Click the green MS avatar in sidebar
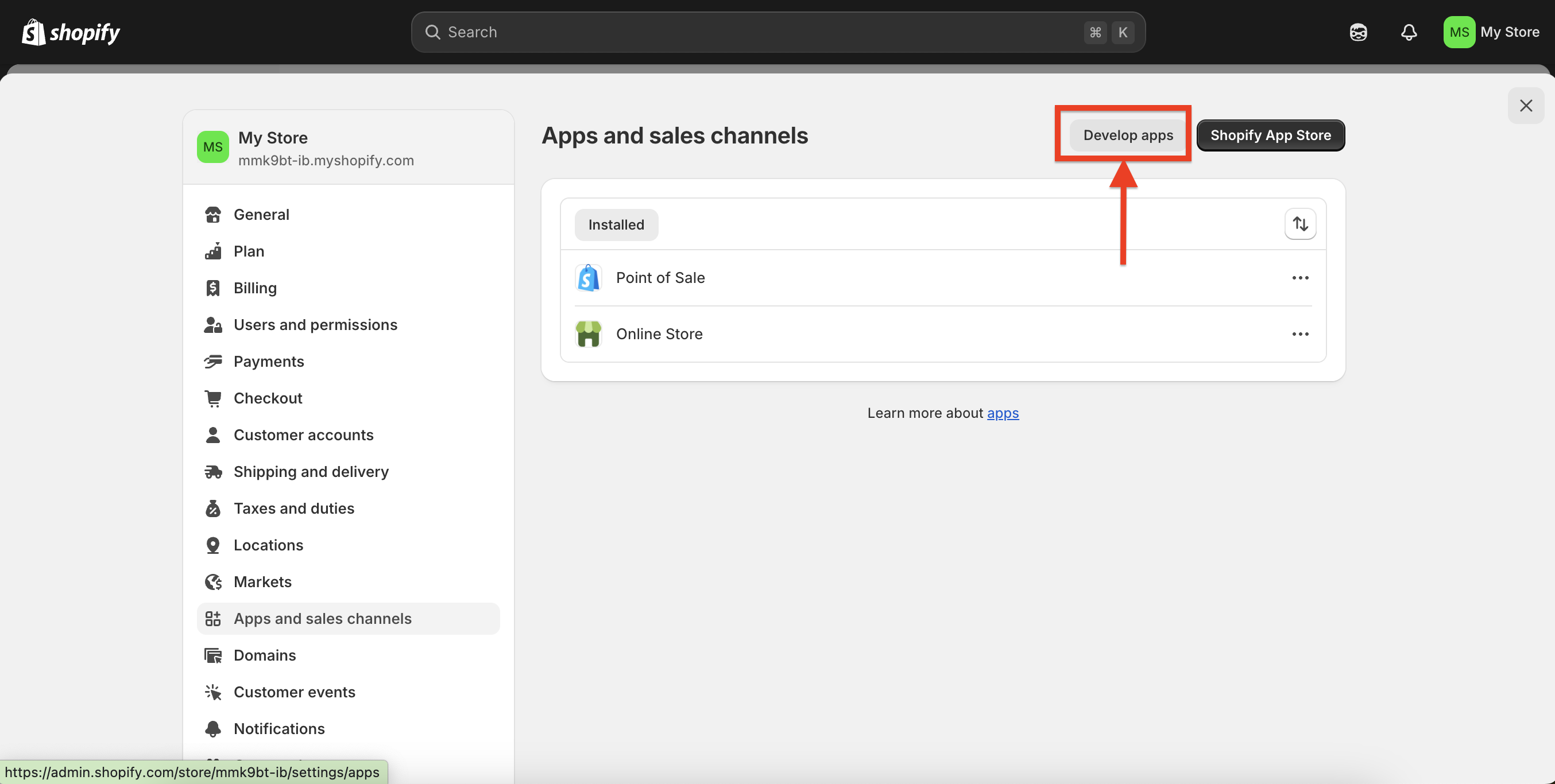 (x=212, y=148)
